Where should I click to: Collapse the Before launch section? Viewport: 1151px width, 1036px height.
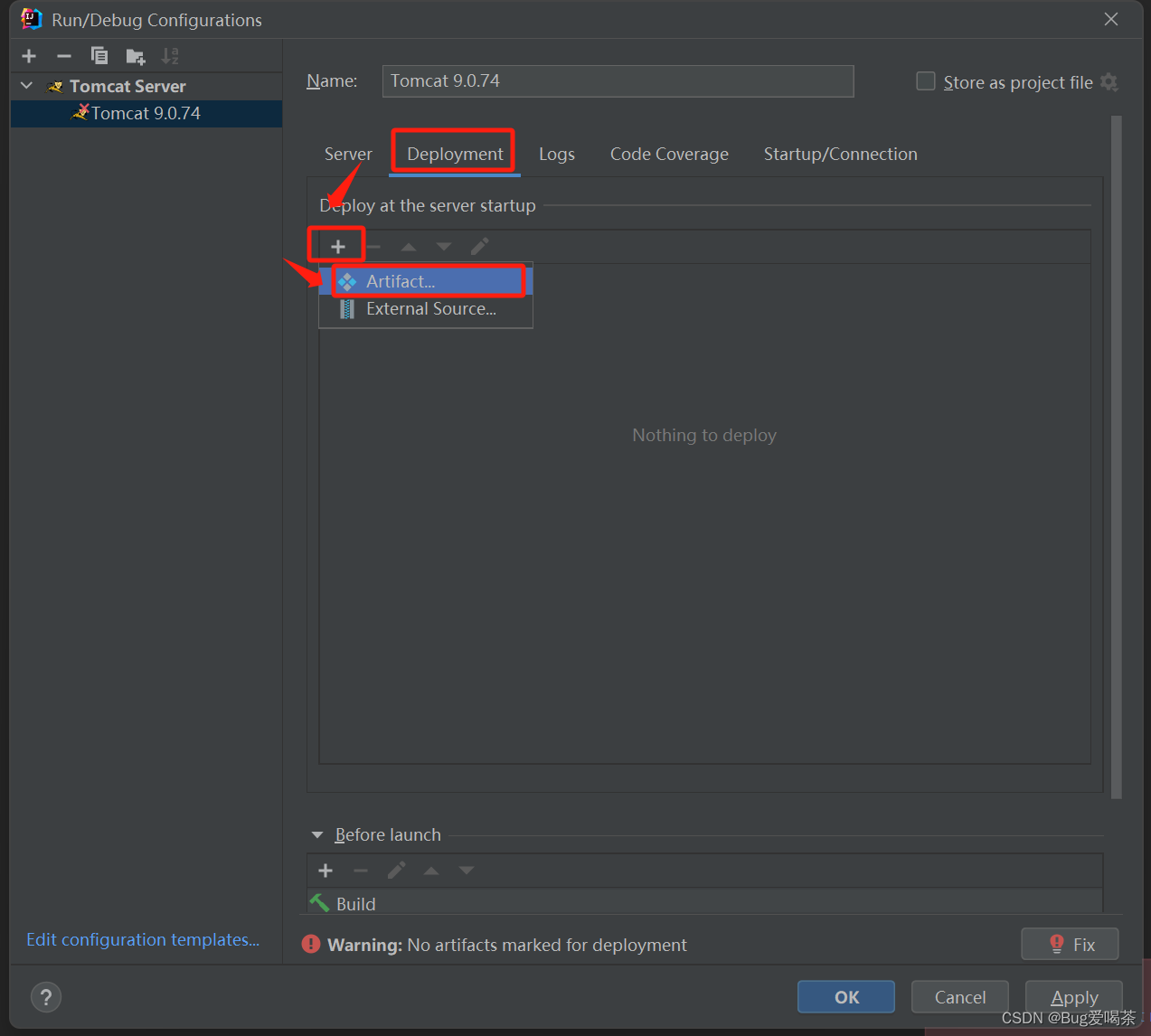(x=317, y=835)
